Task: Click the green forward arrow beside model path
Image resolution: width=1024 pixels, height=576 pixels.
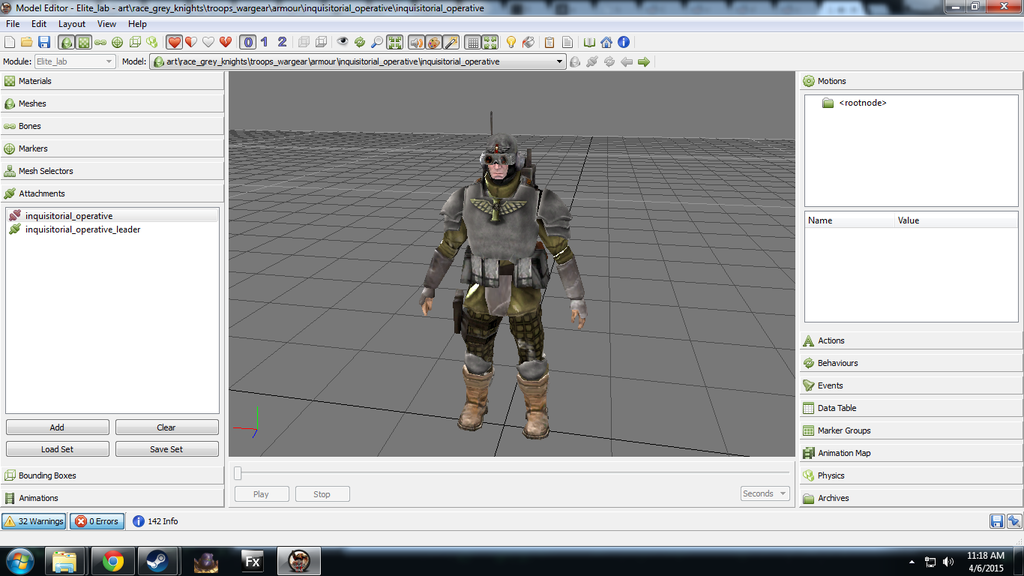Action: click(x=644, y=62)
